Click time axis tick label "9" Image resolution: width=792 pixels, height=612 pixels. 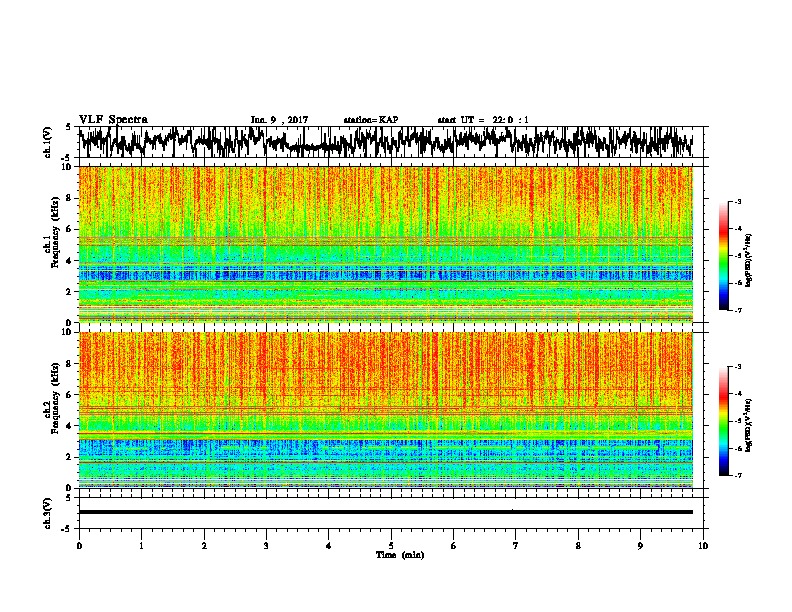tap(640, 546)
